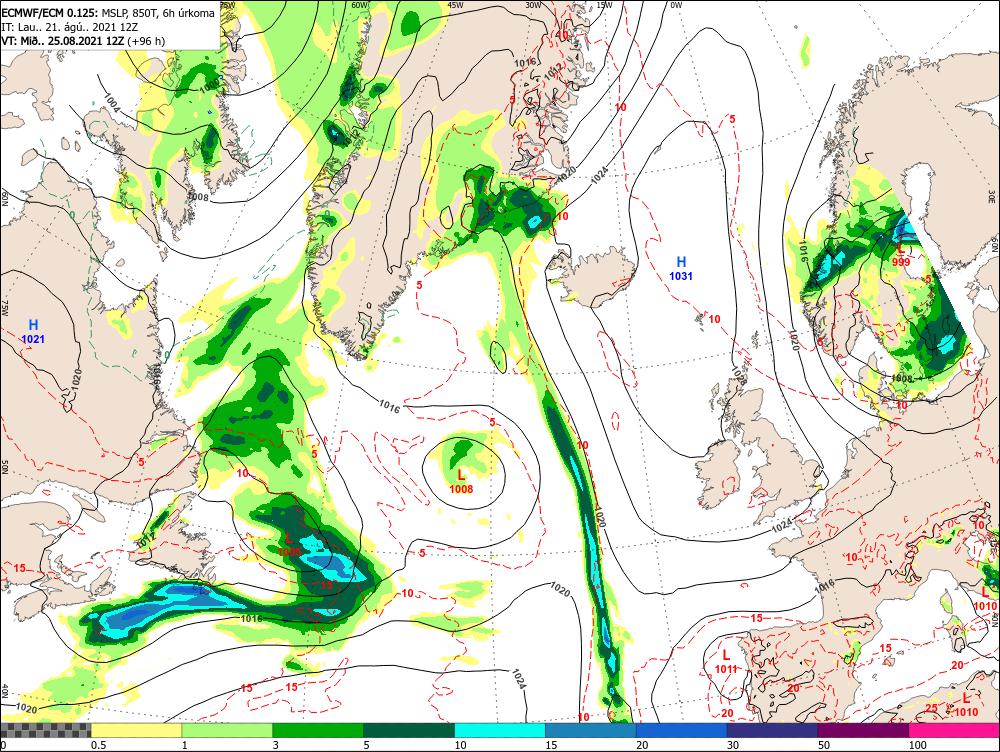Click the red '999' low value over Scandinavia
The width and height of the screenshot is (1000, 752).
pyautogui.click(x=901, y=262)
